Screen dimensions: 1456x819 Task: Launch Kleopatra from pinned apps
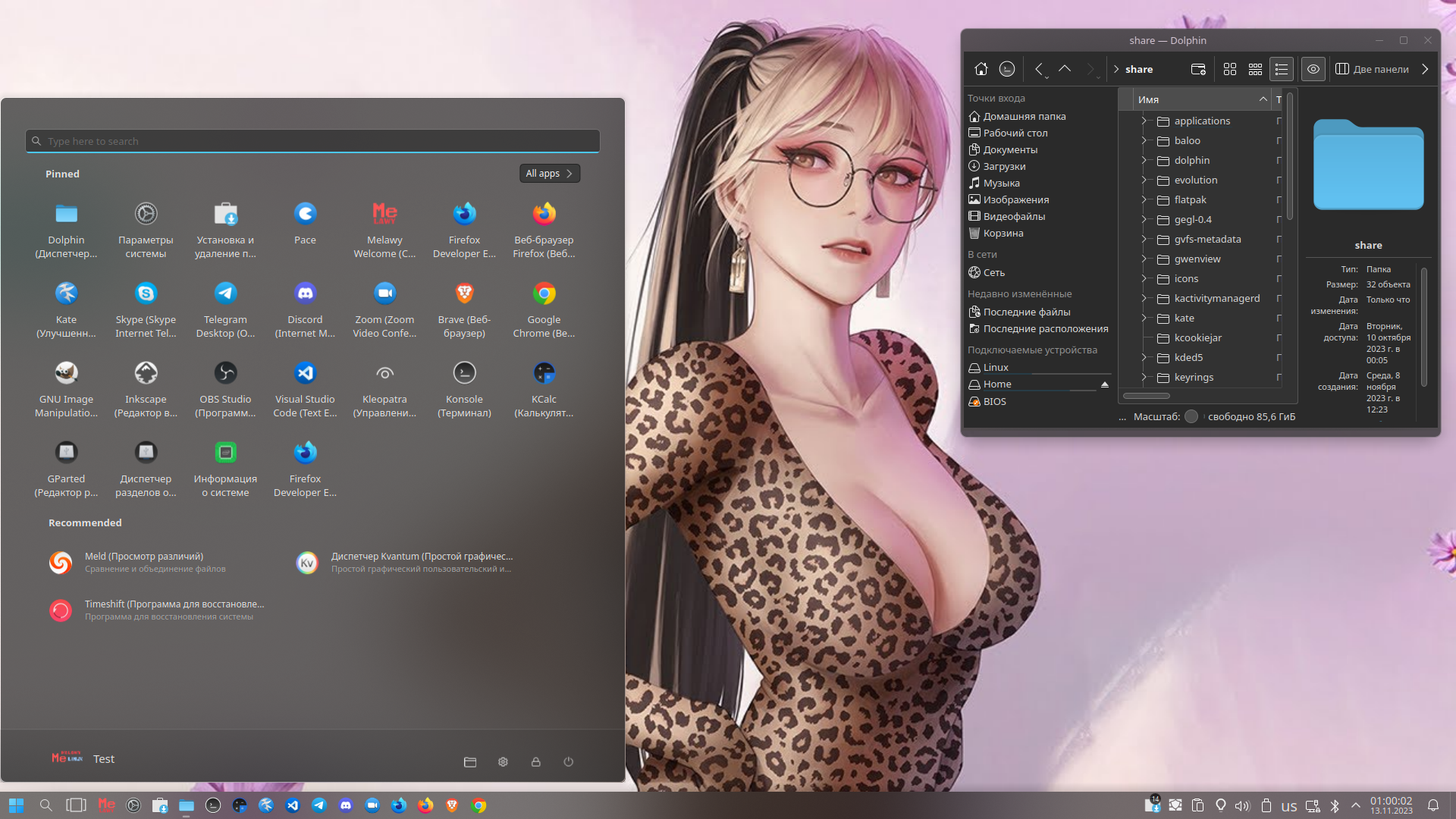click(384, 387)
